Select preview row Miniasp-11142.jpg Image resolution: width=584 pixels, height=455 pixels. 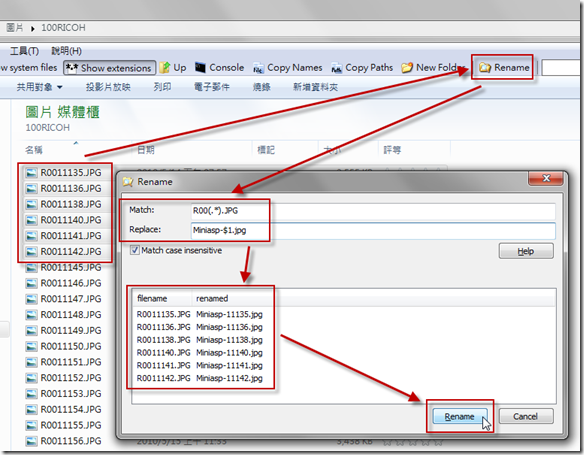[x=229, y=378]
